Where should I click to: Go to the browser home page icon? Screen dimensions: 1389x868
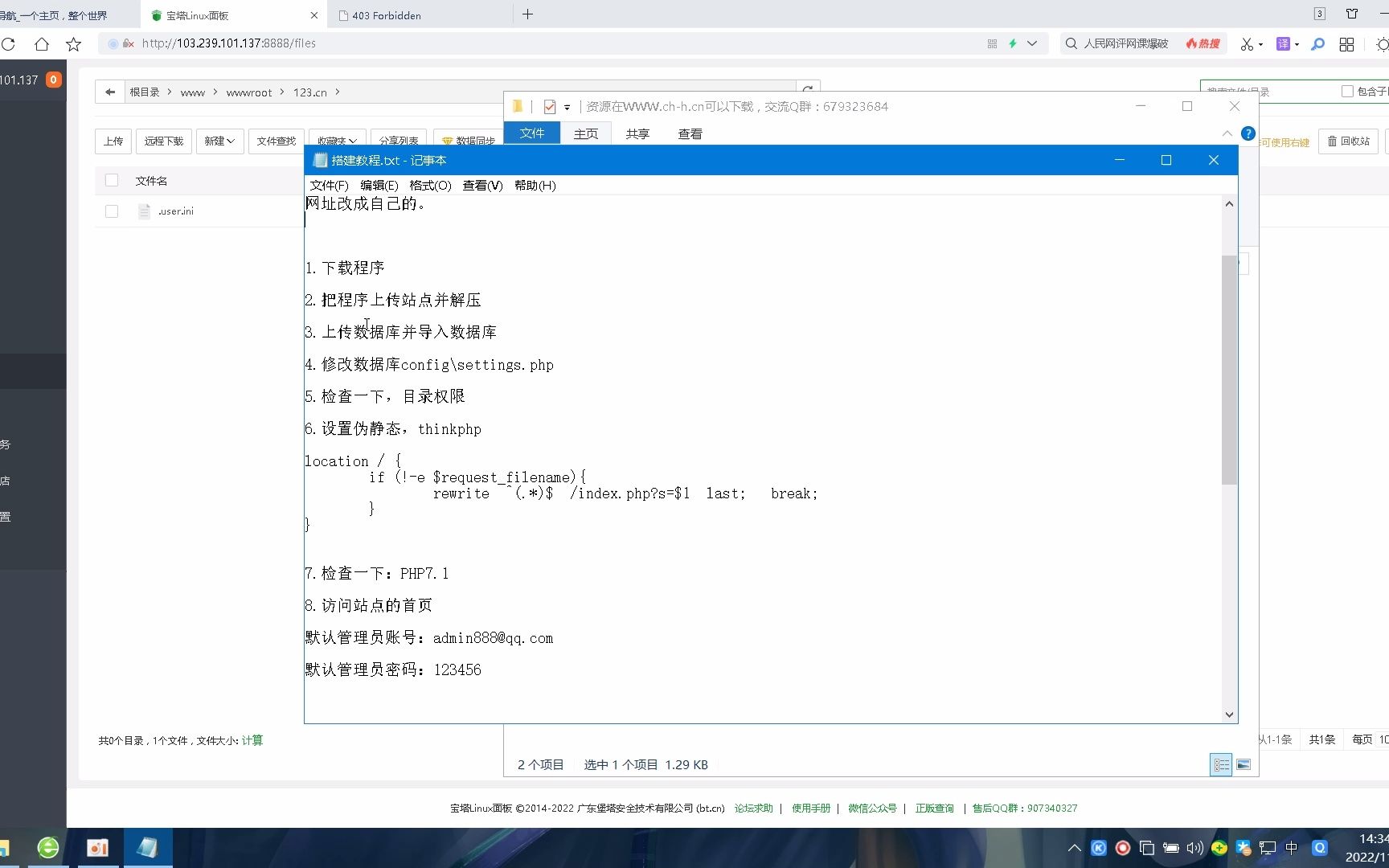click(42, 44)
